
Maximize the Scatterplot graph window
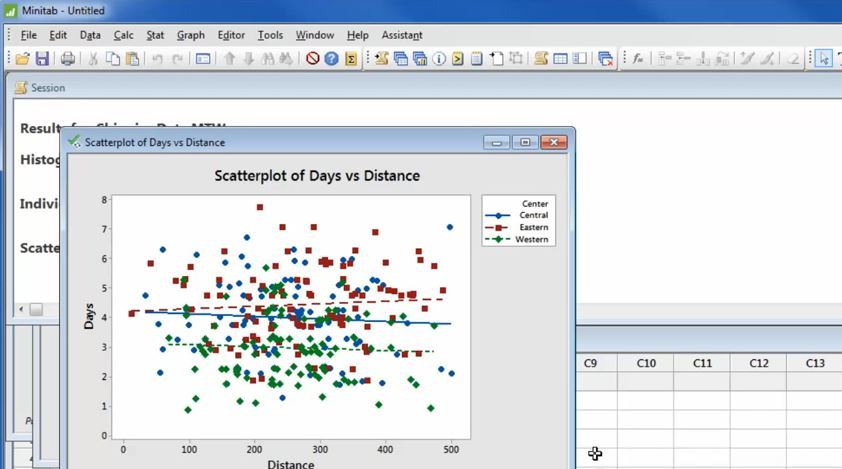click(x=525, y=142)
